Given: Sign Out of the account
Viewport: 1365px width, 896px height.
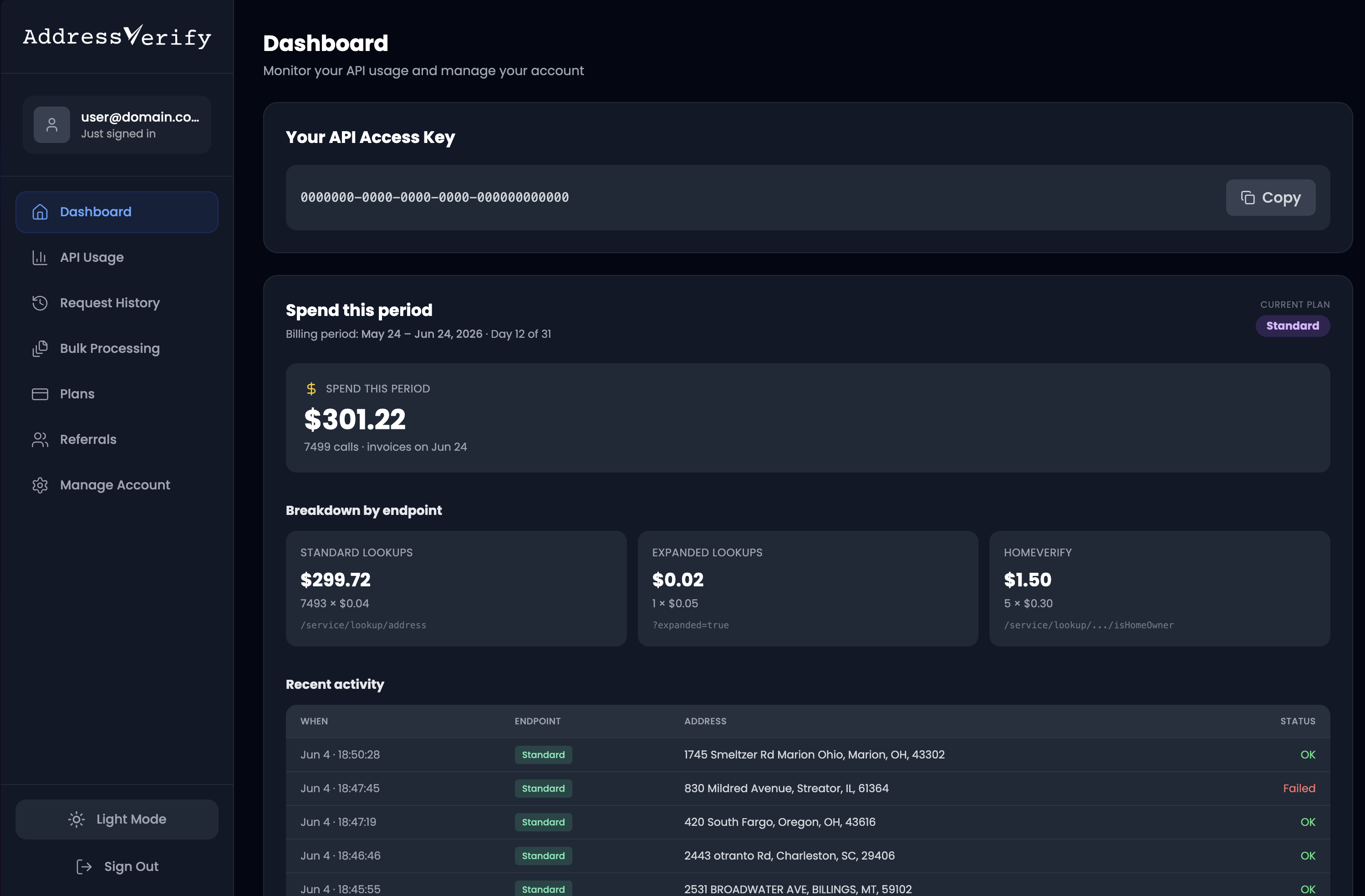Looking at the screenshot, I should click(x=117, y=867).
